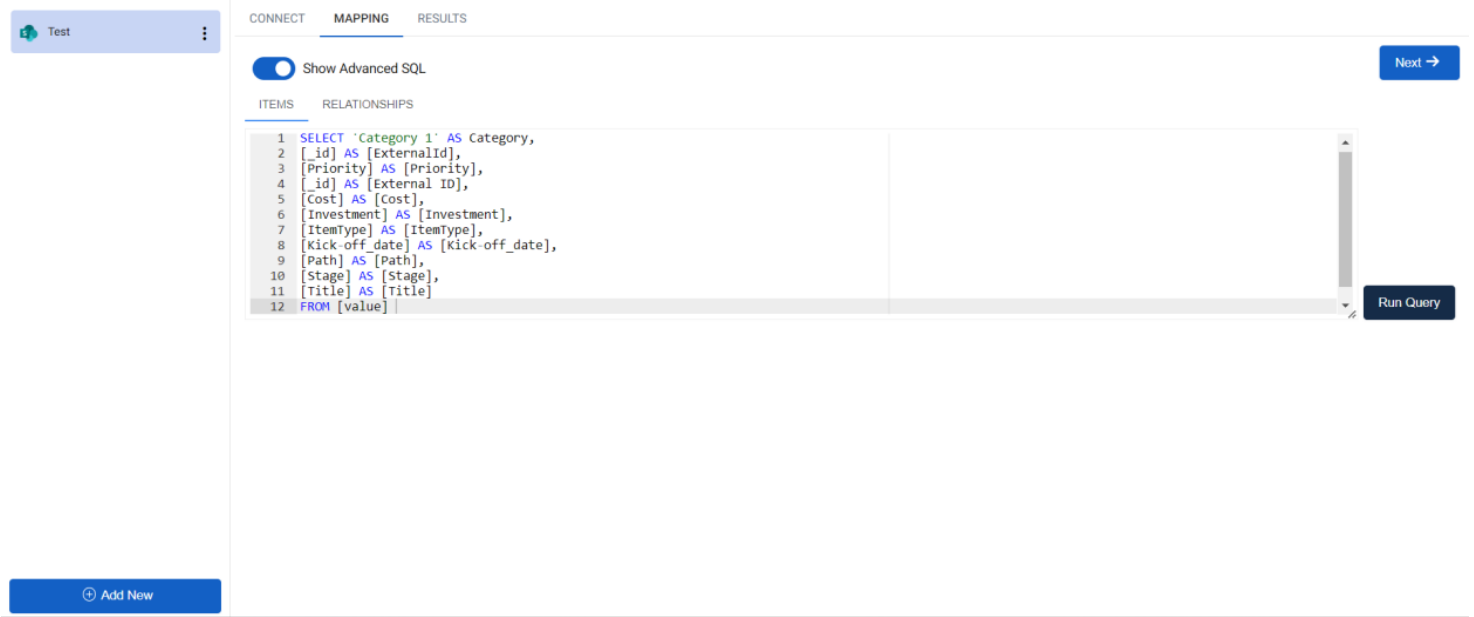The image size is (1474, 617).
Task: Select the Test connection in the sidebar
Action: pos(100,31)
